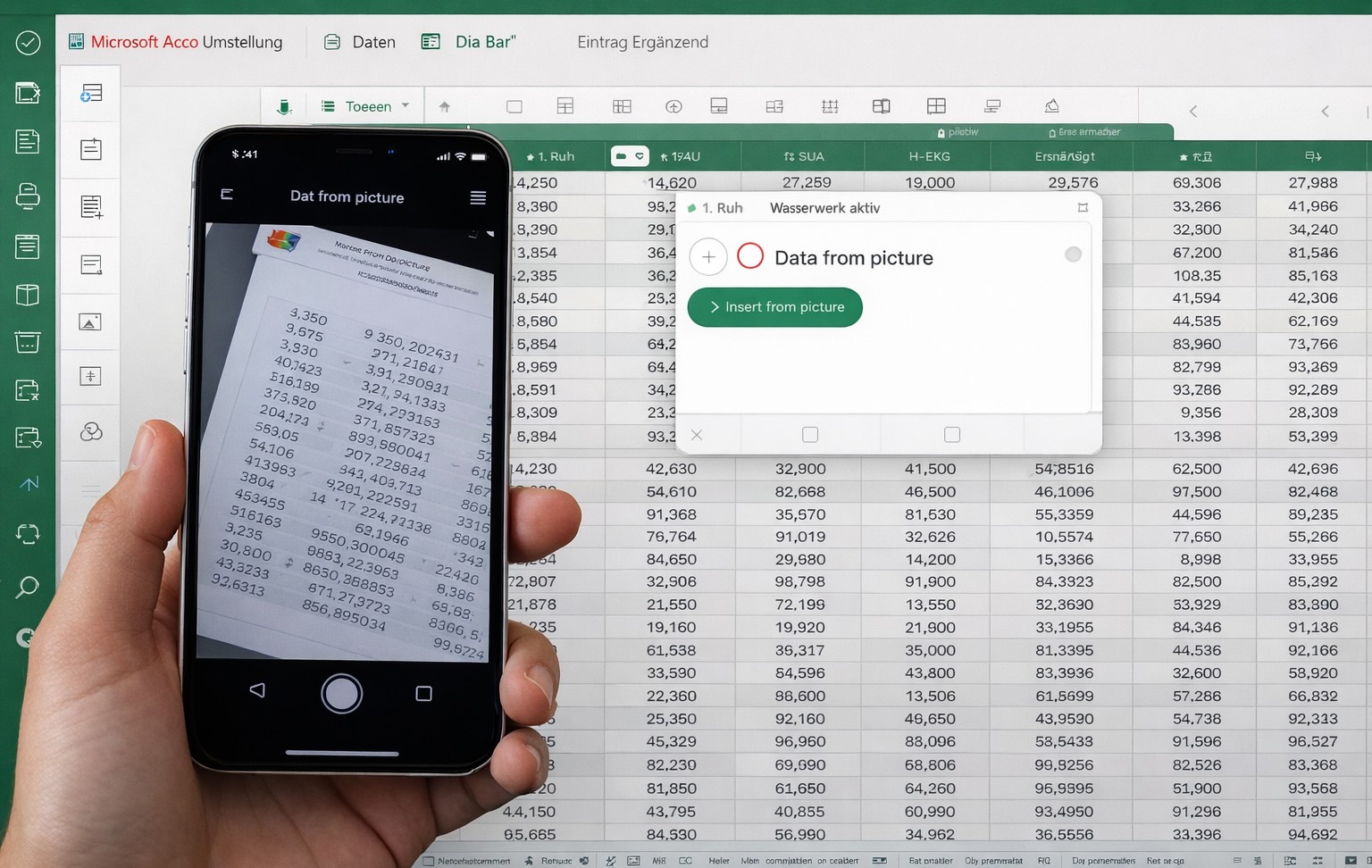Click the microphone icon in the toolbar

(284, 107)
